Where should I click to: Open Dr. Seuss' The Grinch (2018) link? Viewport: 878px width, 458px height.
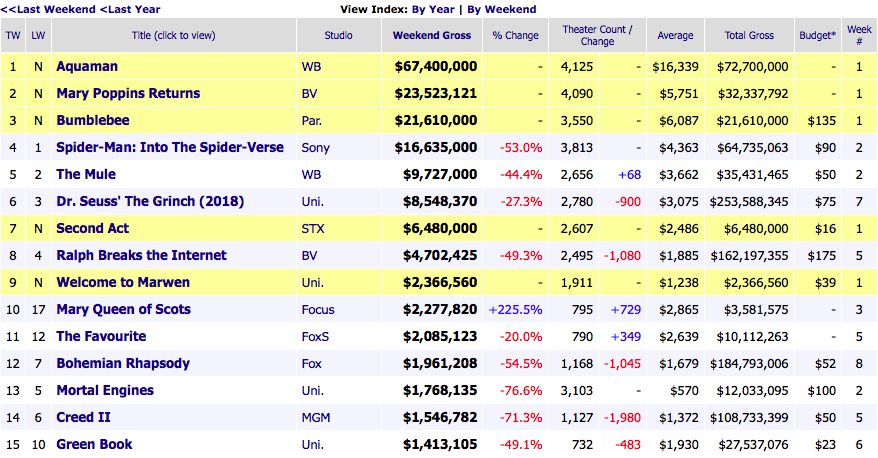[x=150, y=202]
